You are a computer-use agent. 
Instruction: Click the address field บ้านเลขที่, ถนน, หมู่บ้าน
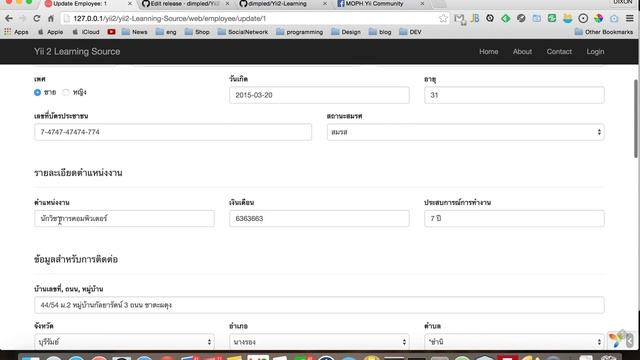(319, 305)
